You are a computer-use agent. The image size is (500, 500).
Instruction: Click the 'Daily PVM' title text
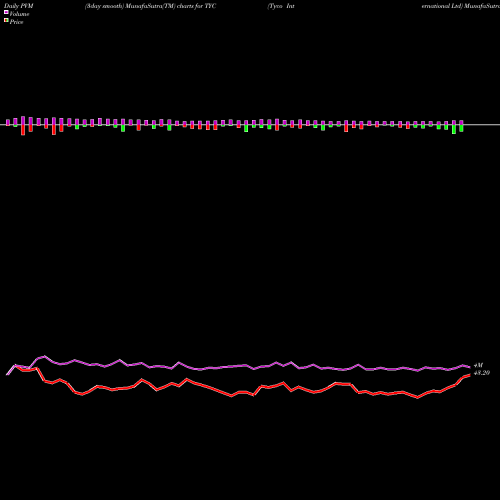click(19, 6)
